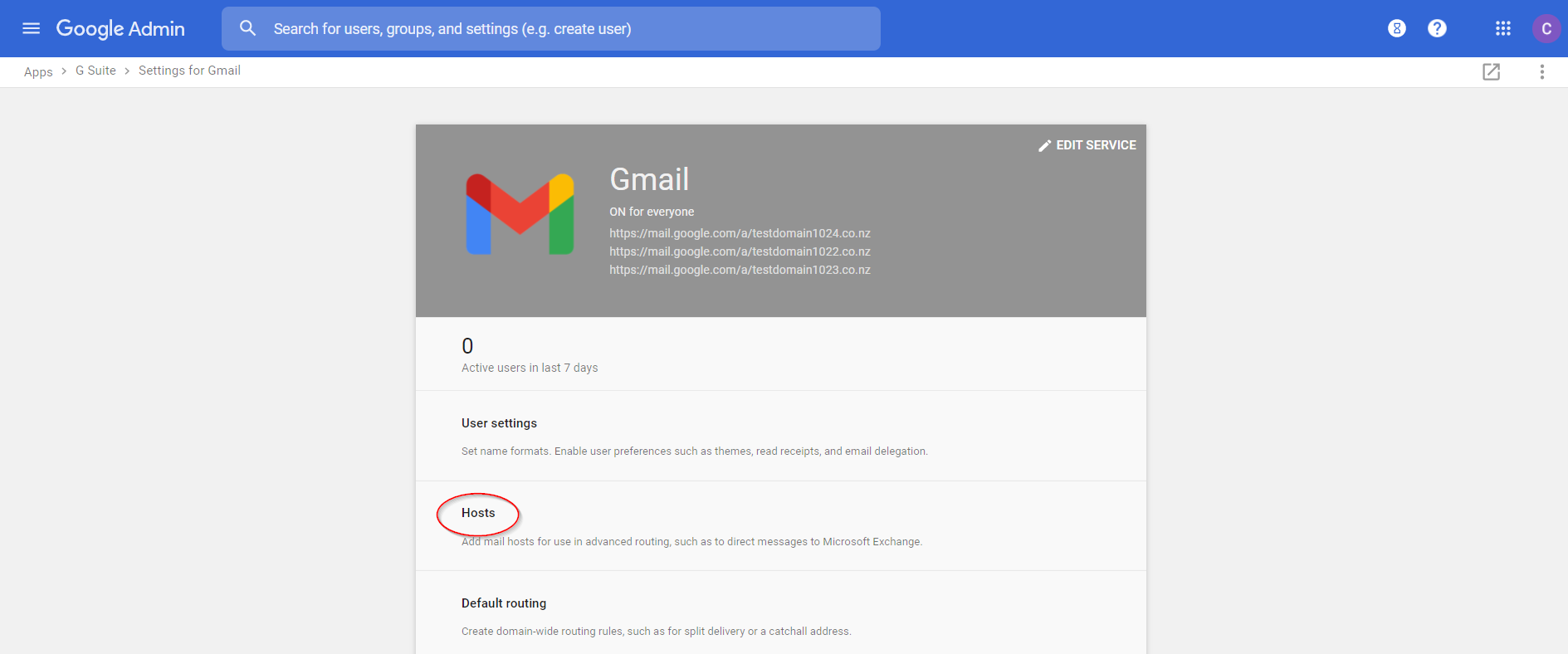Open the testdomain1024.co.nz mail link
The height and width of the screenshot is (654, 1568).
[740, 233]
